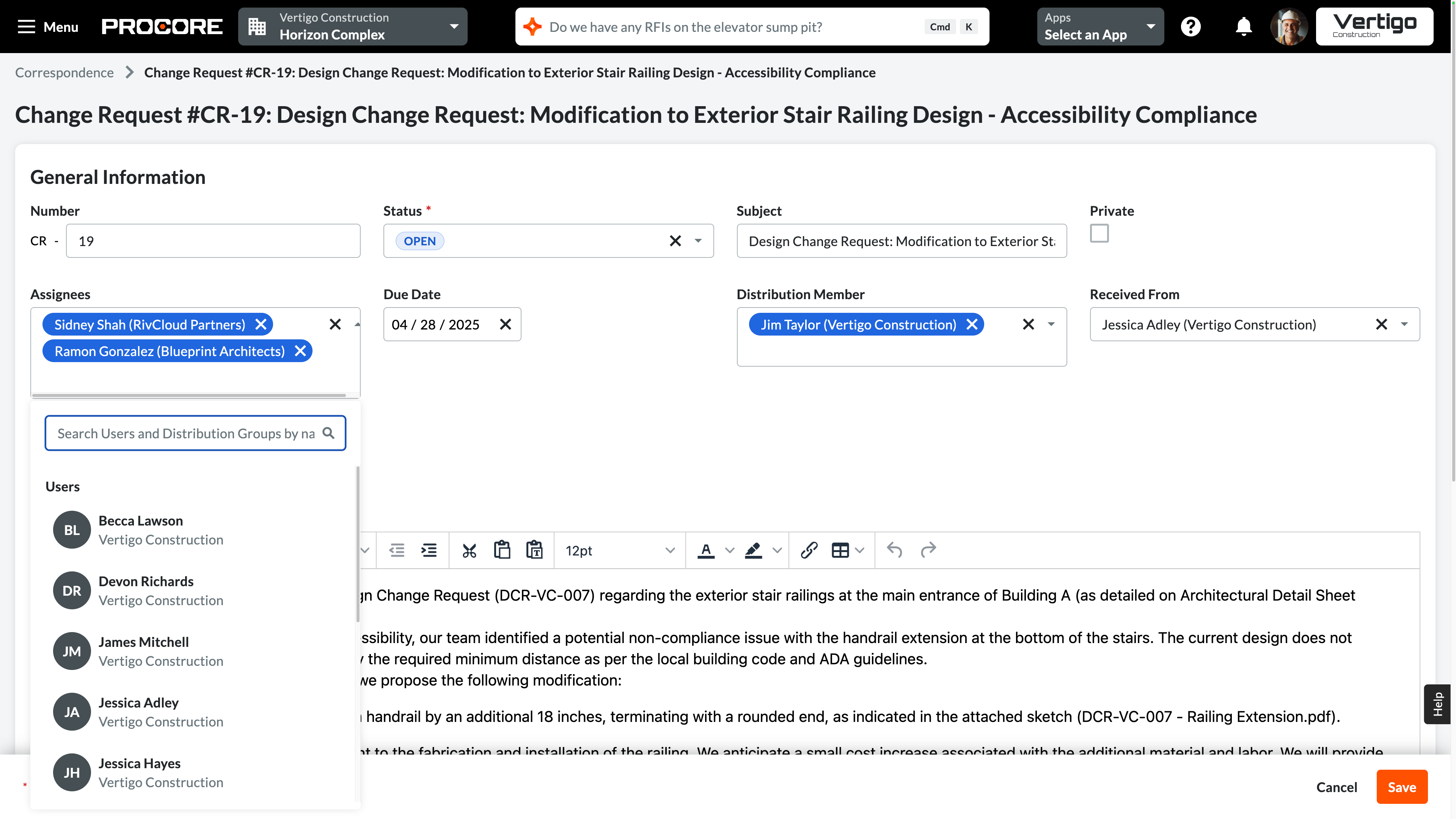
Task: Clear the OPEN status with its X
Action: 675,241
